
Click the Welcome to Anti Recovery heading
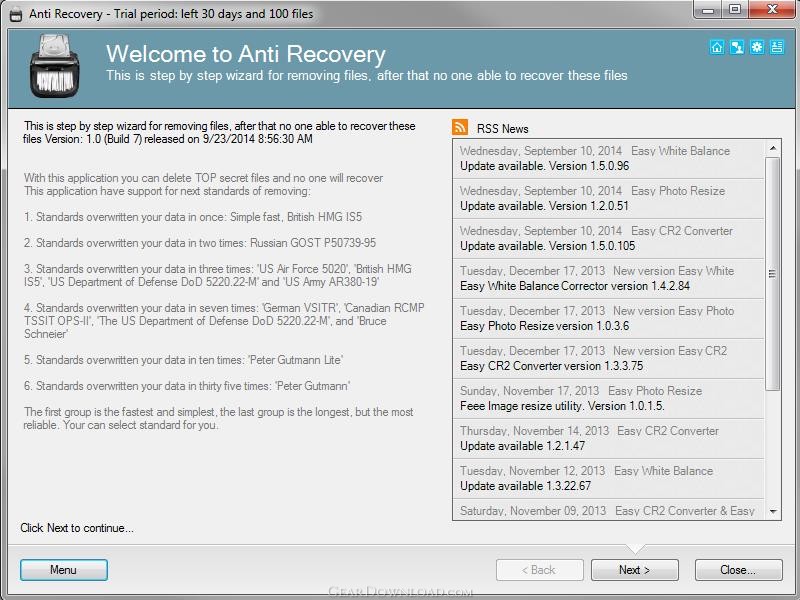(x=245, y=54)
